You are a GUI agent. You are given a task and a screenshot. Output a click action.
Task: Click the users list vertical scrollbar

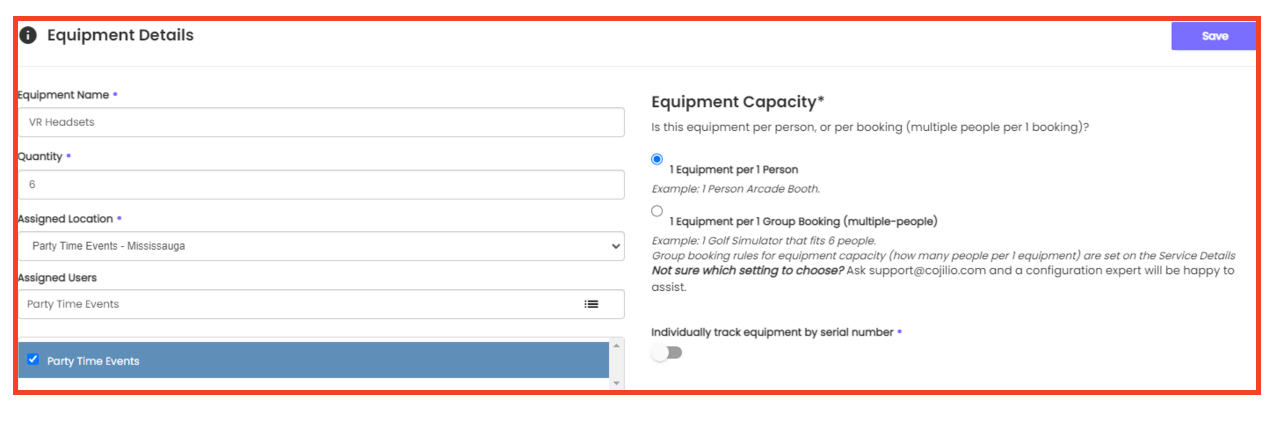[616, 365]
